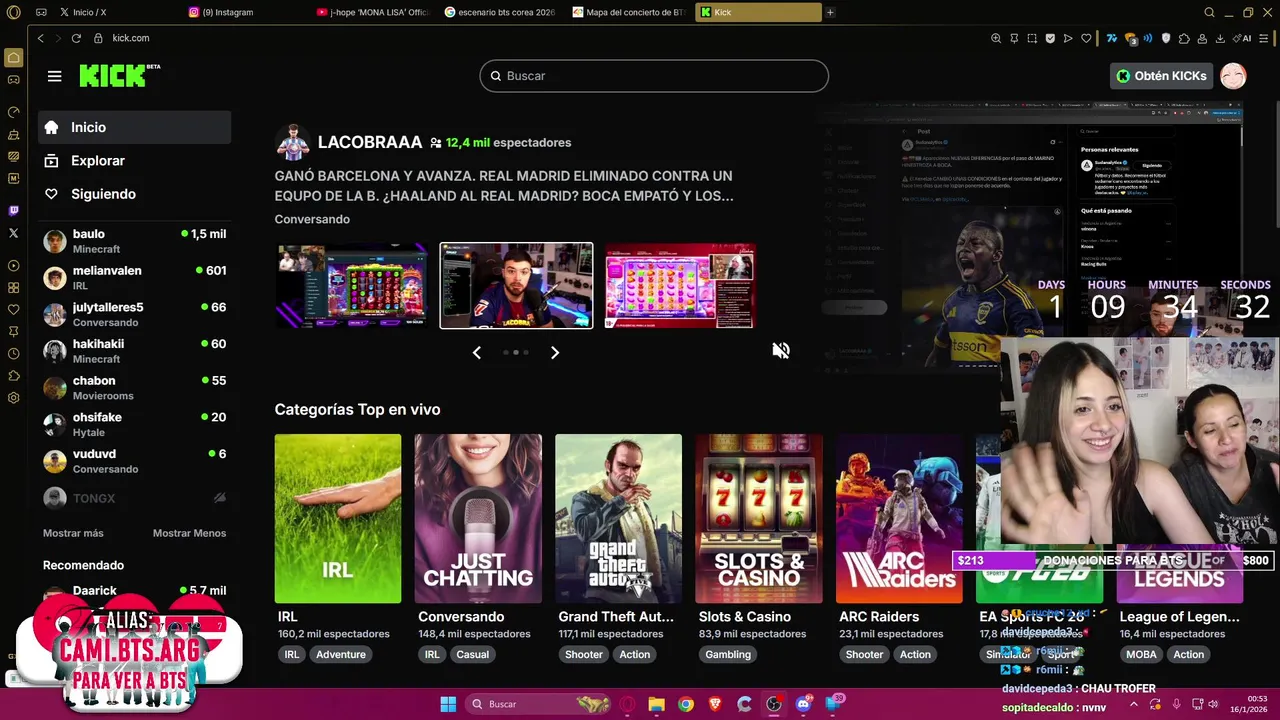Open Brave browser from the taskbar
Image resolution: width=1280 pixels, height=720 pixels.
pos(715,704)
